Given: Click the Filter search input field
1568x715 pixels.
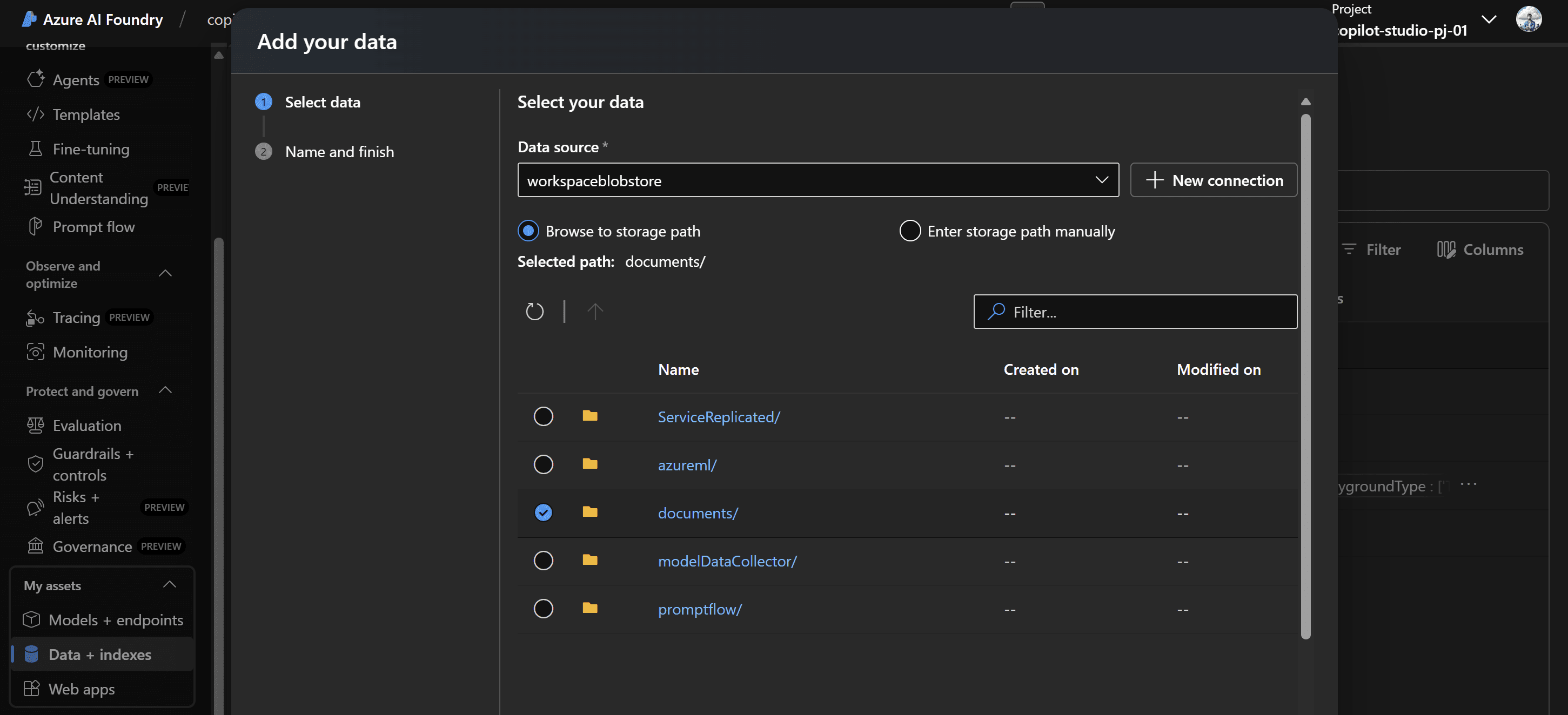Looking at the screenshot, I should point(1135,312).
